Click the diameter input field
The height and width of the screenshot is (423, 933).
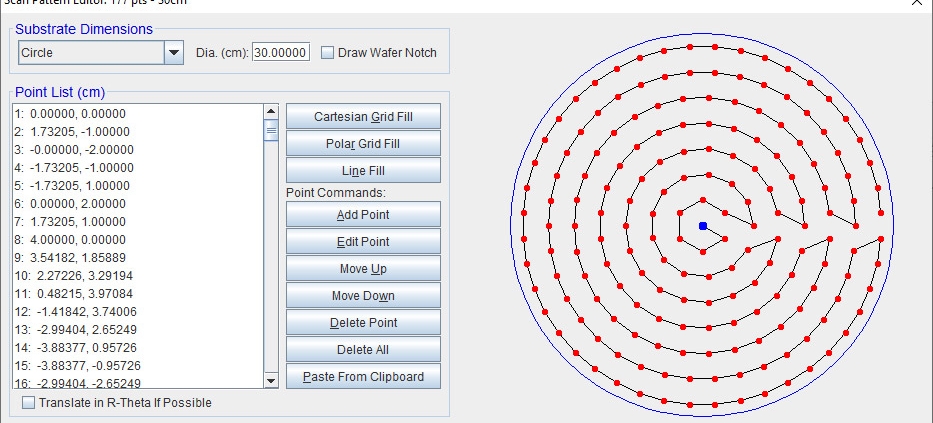click(x=281, y=52)
